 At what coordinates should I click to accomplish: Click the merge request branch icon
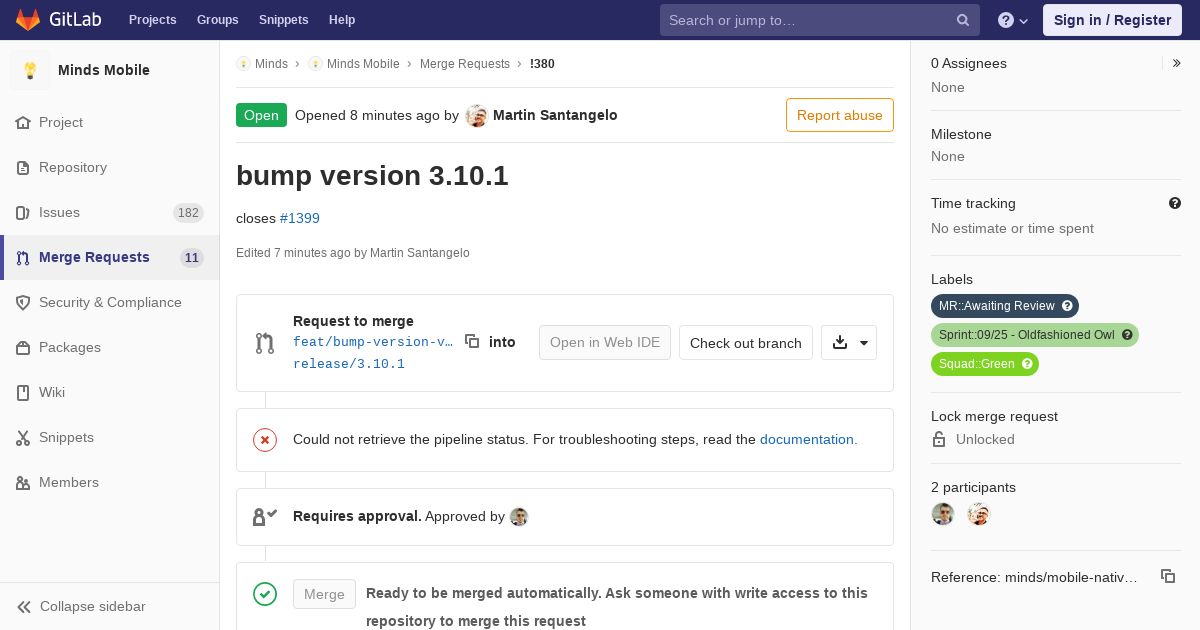(x=265, y=343)
